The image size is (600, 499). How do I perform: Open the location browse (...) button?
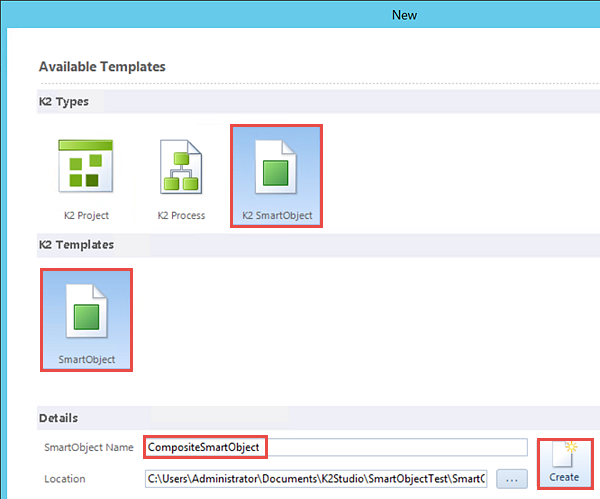click(x=512, y=479)
